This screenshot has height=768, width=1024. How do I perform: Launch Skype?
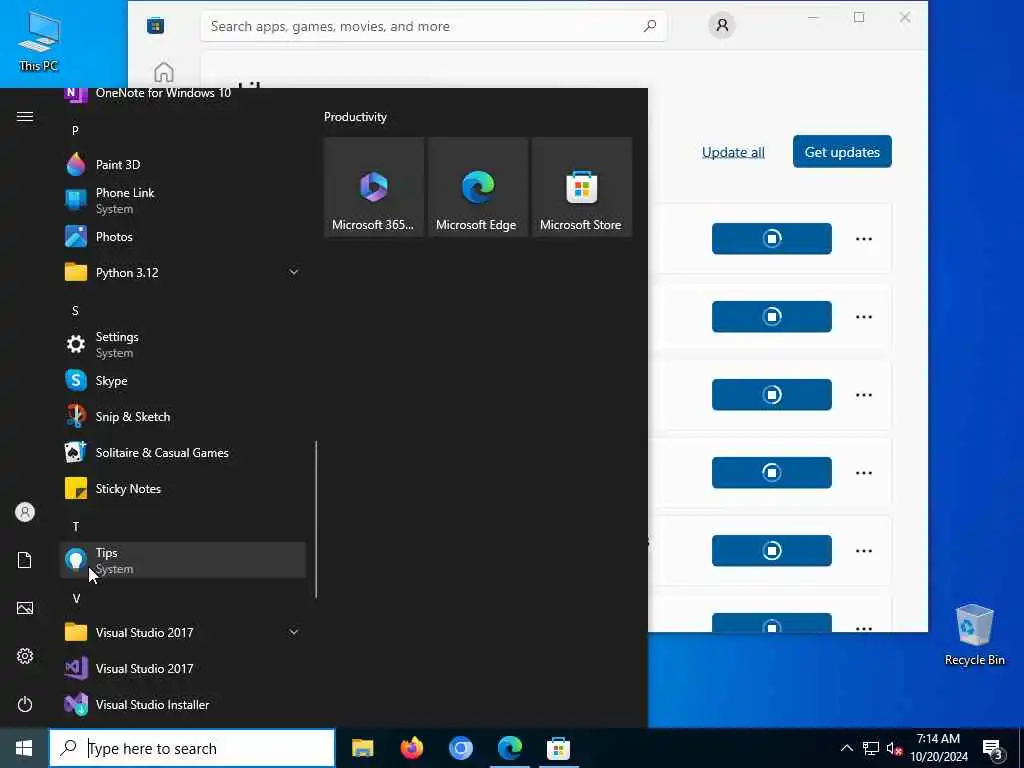[x=183, y=381]
